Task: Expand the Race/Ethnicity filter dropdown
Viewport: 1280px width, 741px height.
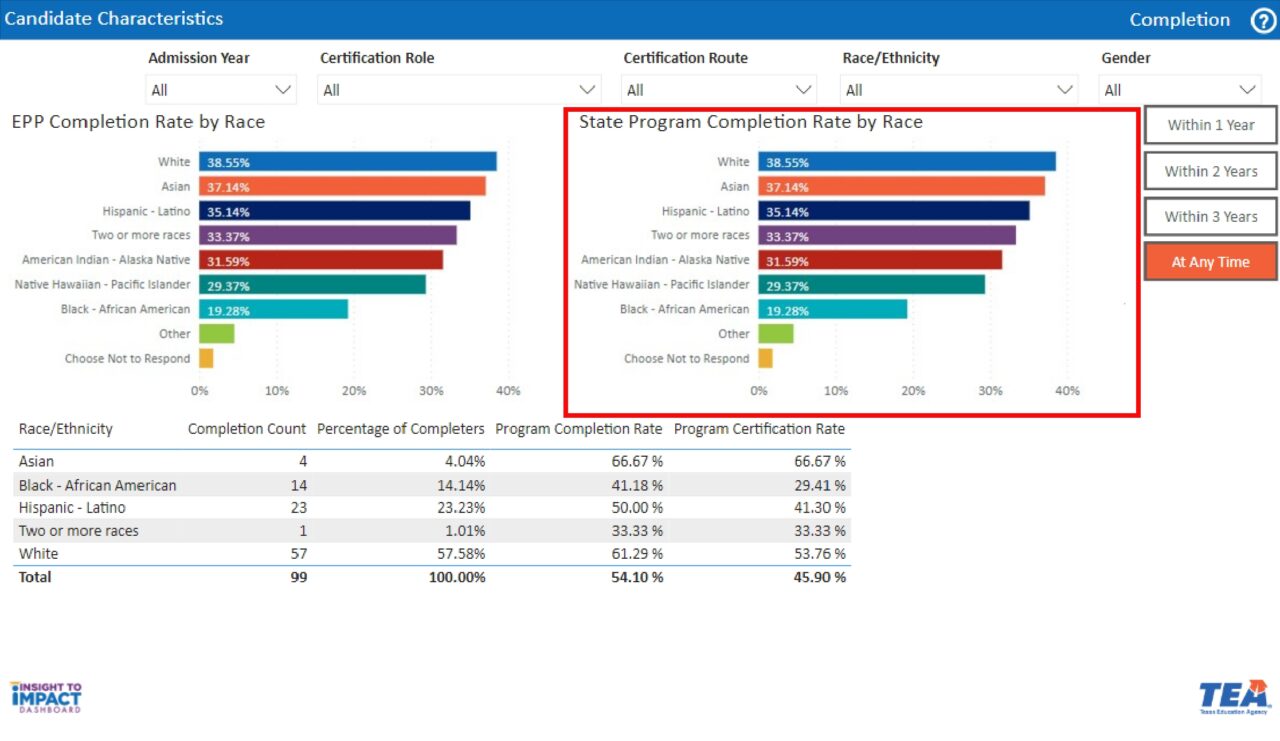Action: tap(959, 90)
